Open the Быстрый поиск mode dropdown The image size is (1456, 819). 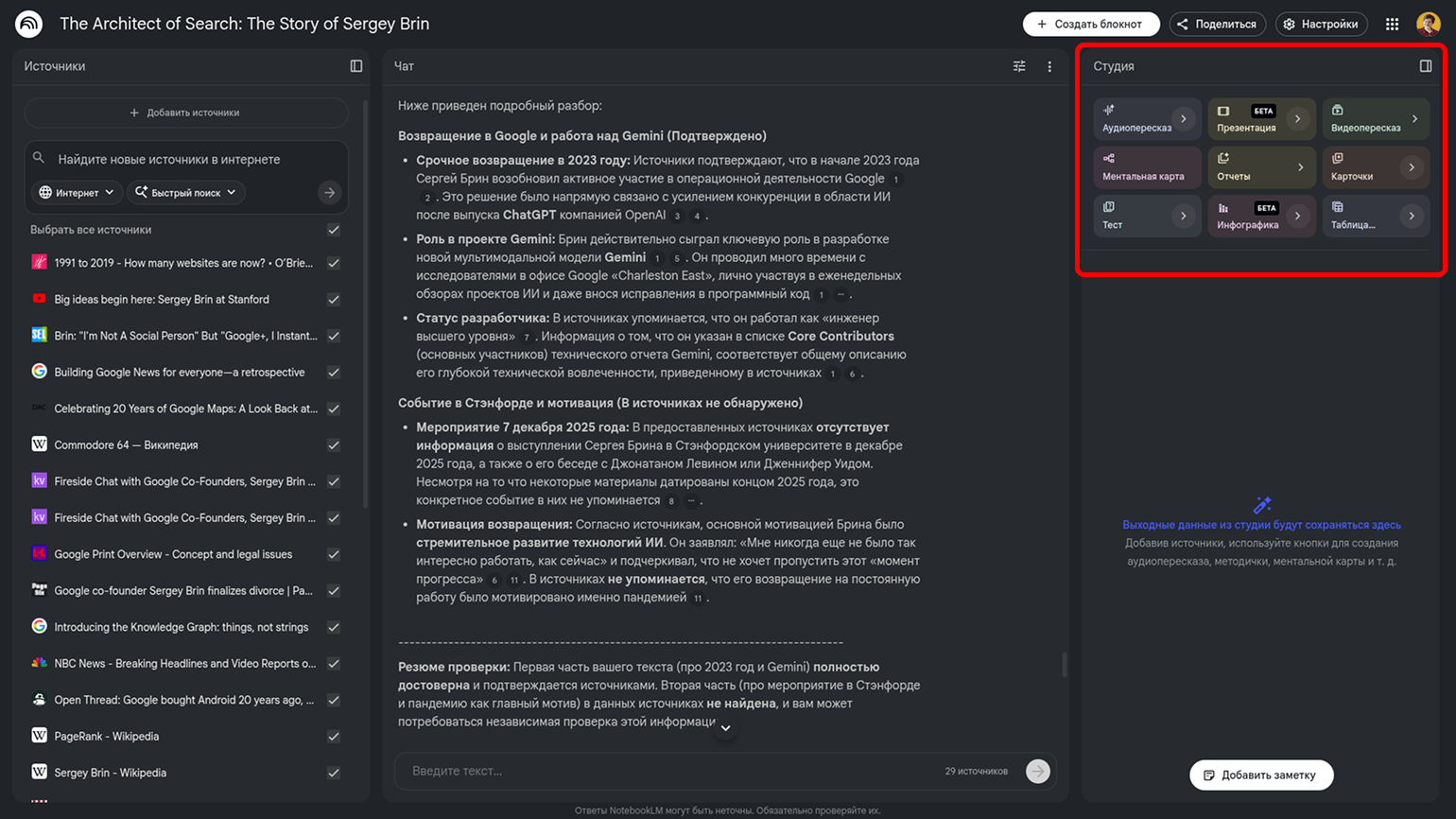[185, 193]
